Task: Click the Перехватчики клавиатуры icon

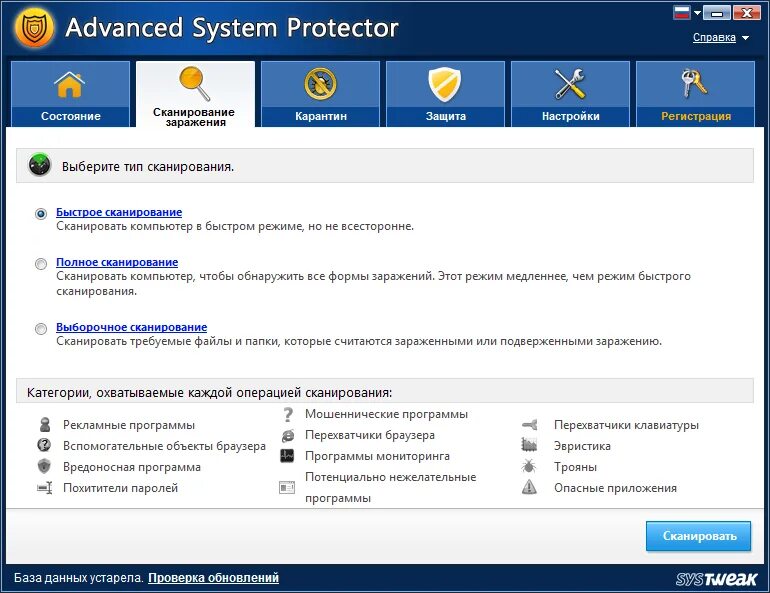Action: click(x=529, y=425)
